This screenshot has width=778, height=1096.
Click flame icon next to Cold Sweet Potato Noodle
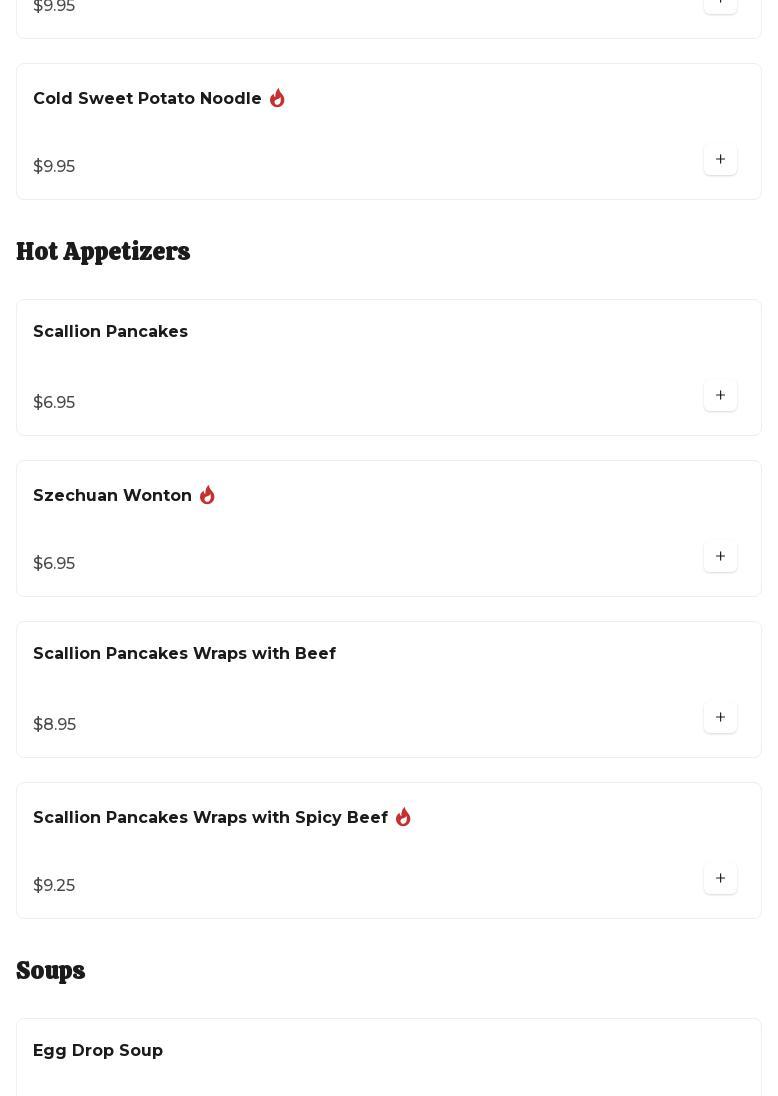(x=277, y=98)
